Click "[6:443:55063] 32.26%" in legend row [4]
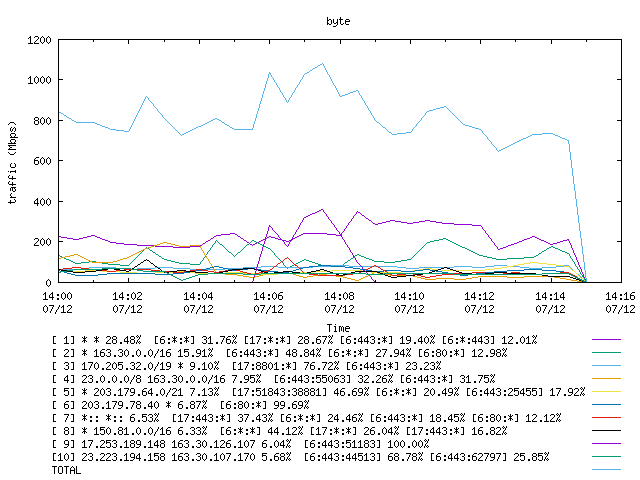 (x=333, y=379)
